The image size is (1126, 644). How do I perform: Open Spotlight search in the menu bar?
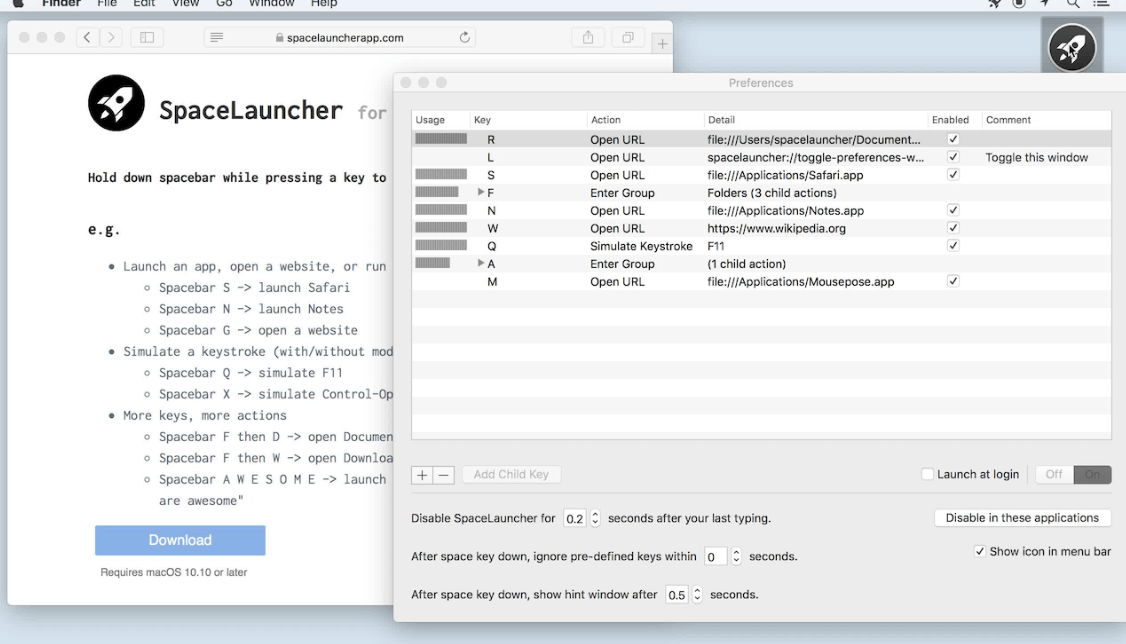(1073, 4)
